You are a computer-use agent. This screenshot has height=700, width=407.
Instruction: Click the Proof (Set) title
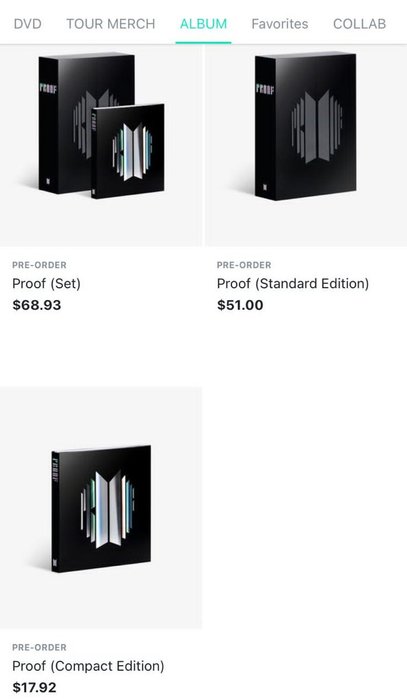[46, 283]
